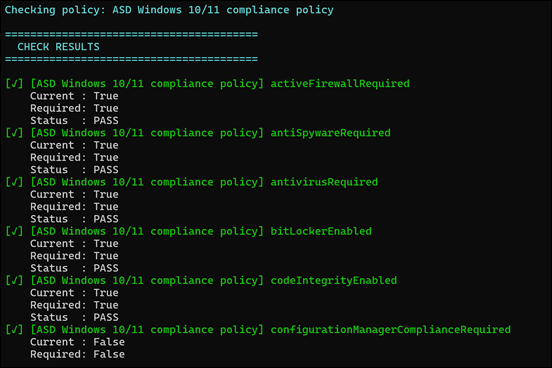Click 'Current : True' under activeFirewallRequired
The width and height of the screenshot is (552, 368).
pos(74,96)
